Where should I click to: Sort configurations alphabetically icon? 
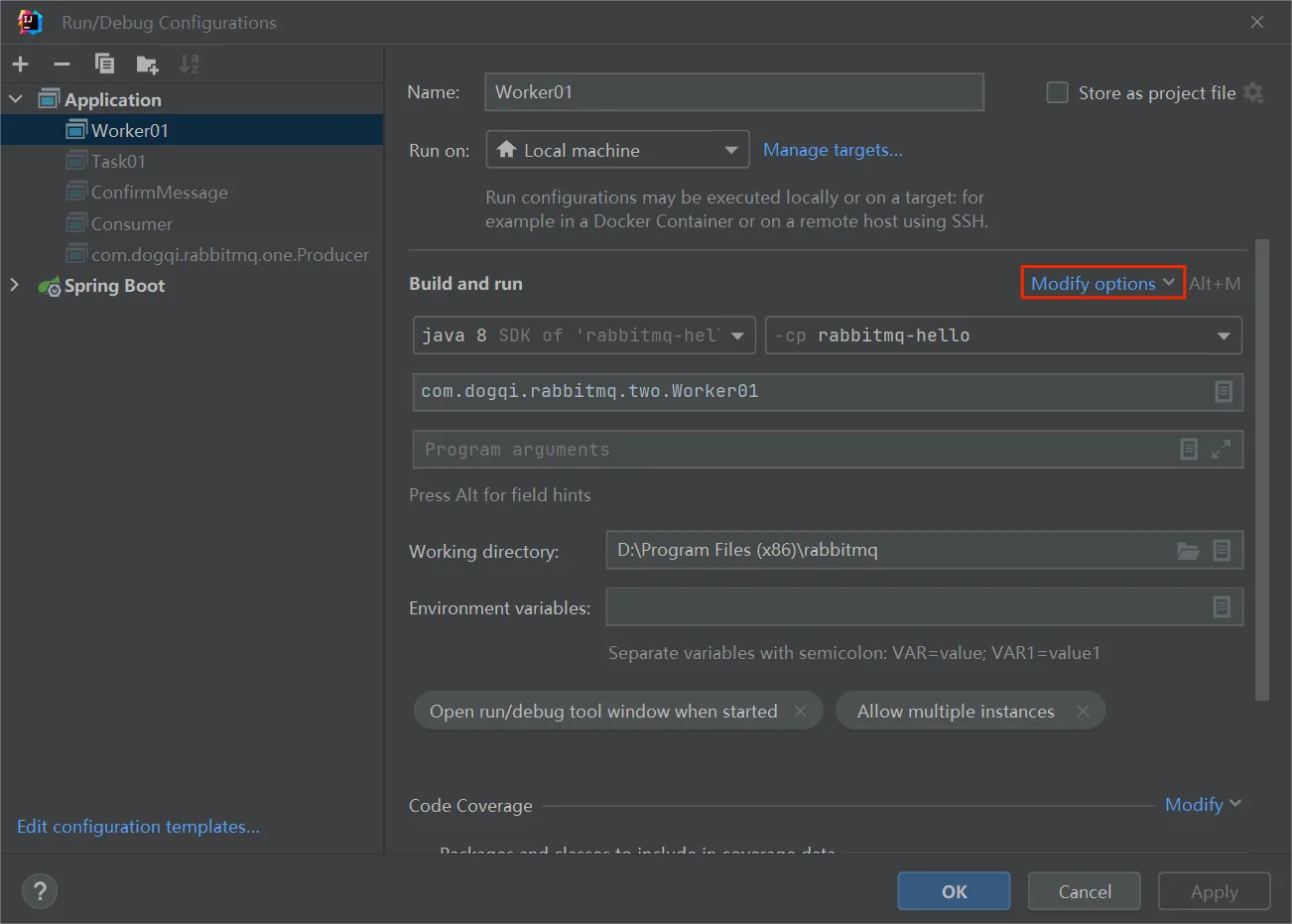[189, 65]
